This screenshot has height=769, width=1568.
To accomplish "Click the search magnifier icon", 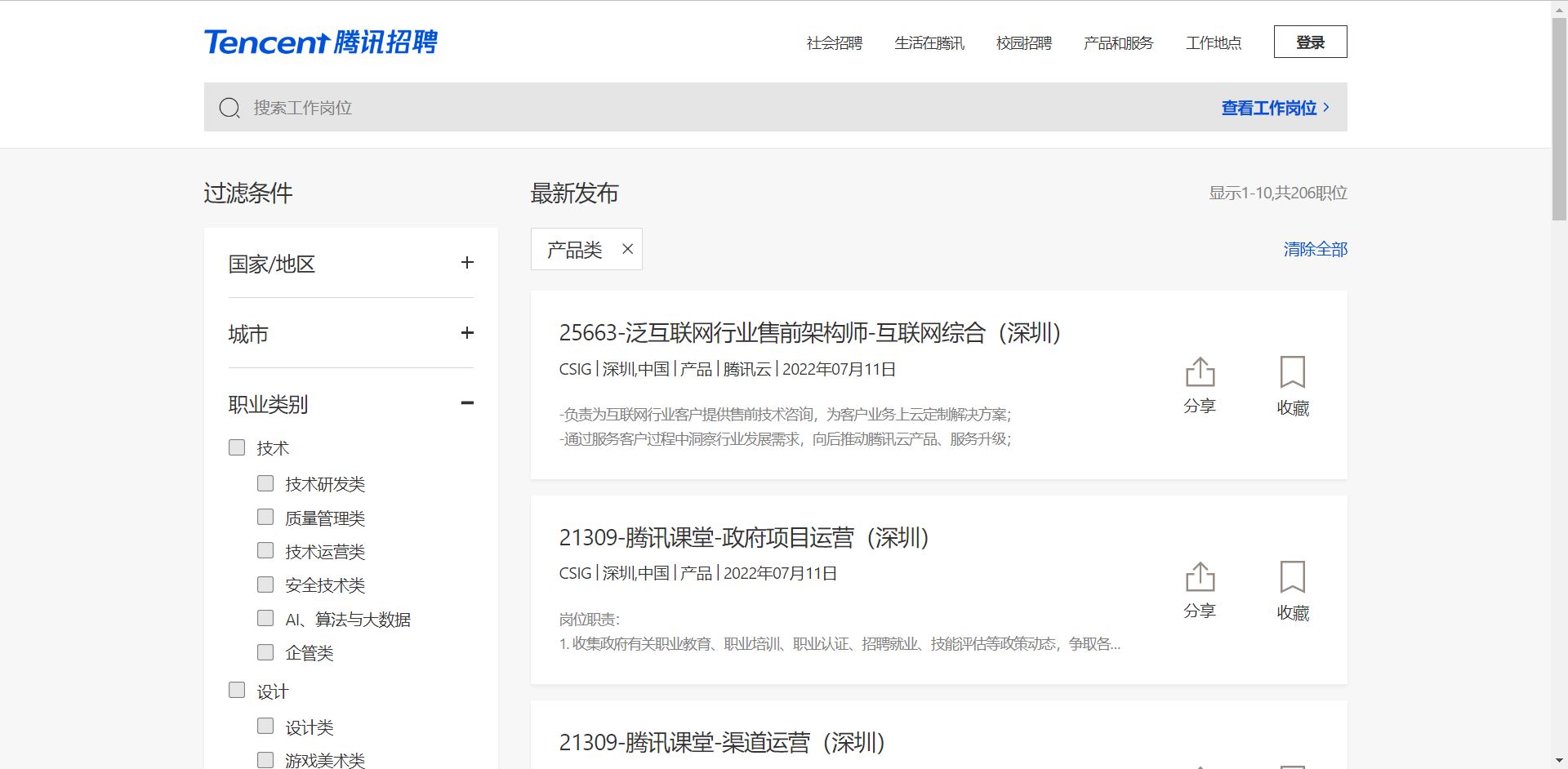I will click(229, 108).
